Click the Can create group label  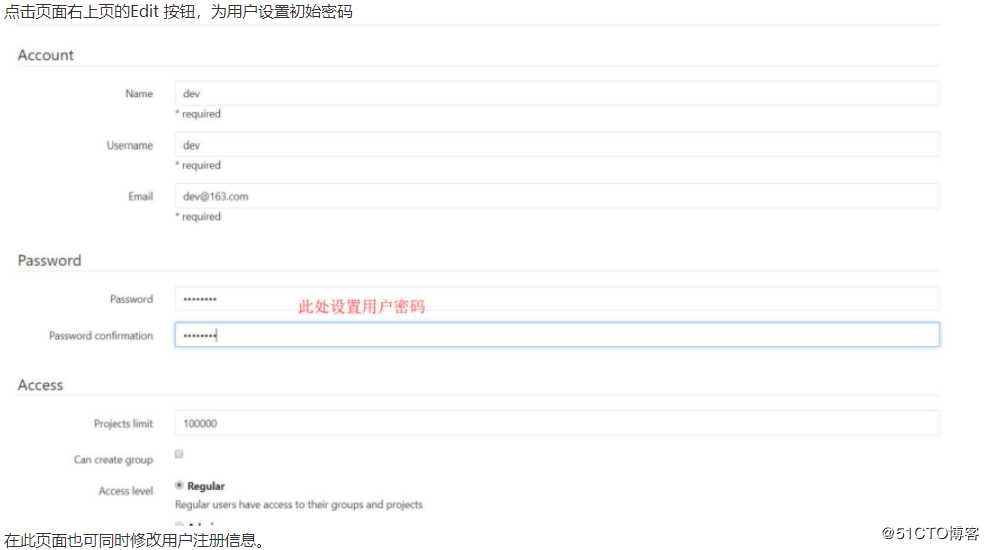[x=114, y=460]
